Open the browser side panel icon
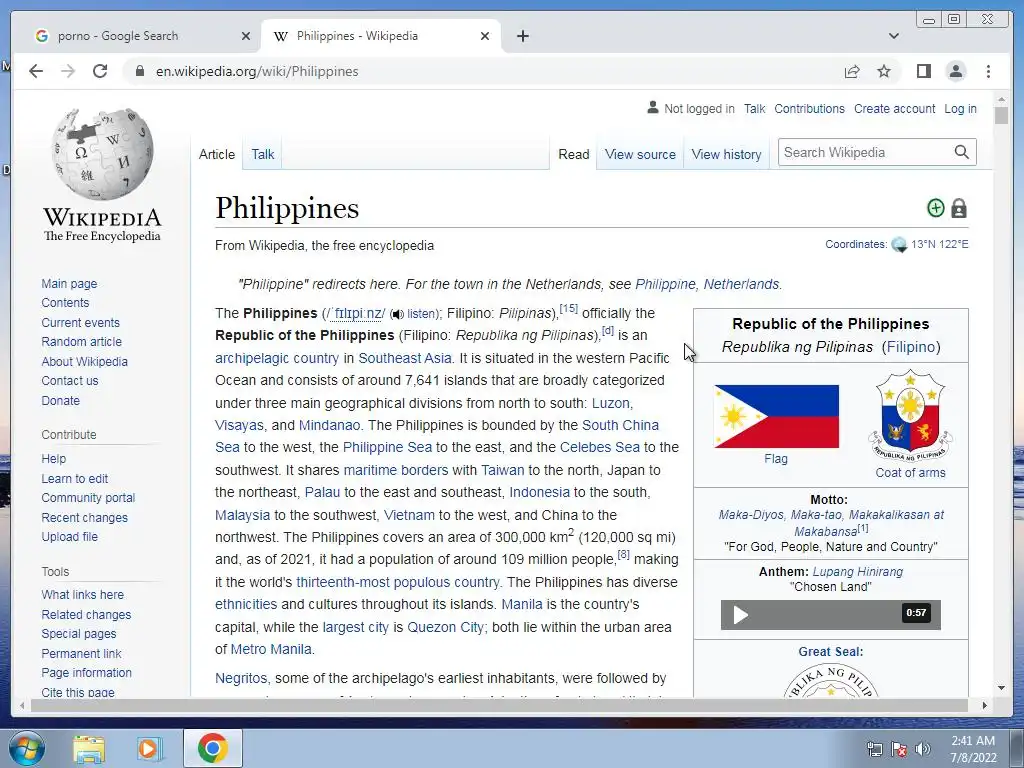The image size is (1024, 768). [923, 71]
